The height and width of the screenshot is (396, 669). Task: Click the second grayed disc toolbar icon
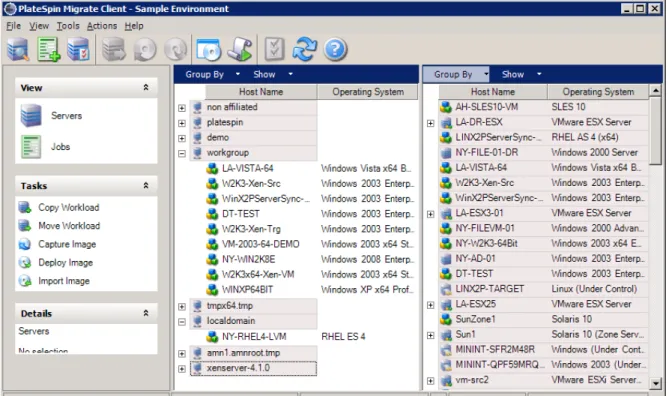[175, 50]
